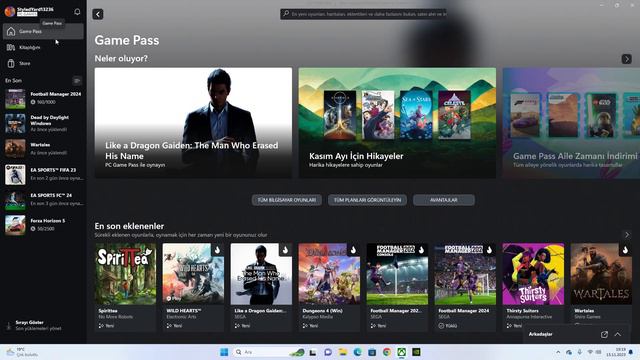640x360 pixels.
Task: Click the OneDrive cloud icon in the system tray
Action: (569, 352)
